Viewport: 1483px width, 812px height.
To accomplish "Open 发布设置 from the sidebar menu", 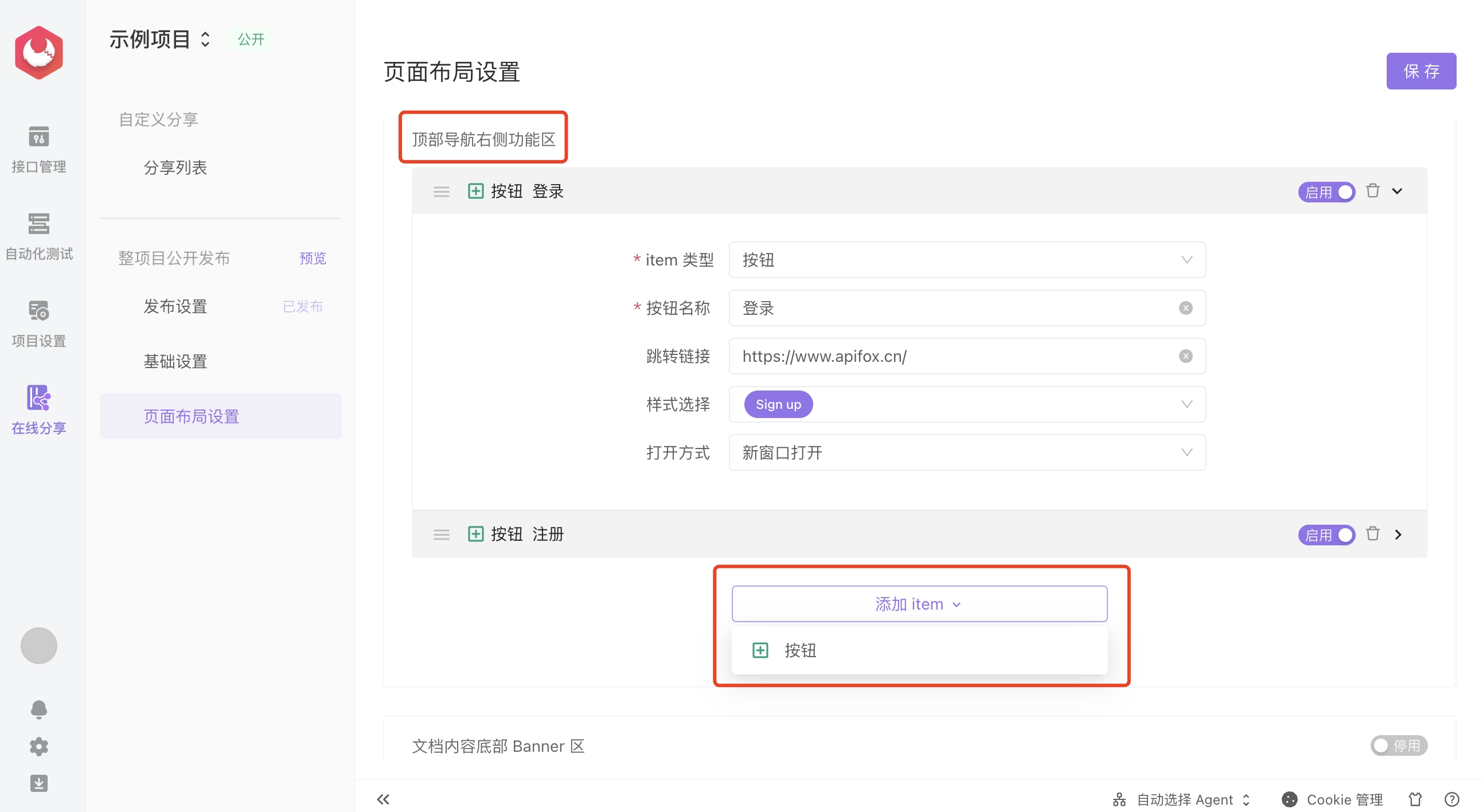I will (175, 306).
